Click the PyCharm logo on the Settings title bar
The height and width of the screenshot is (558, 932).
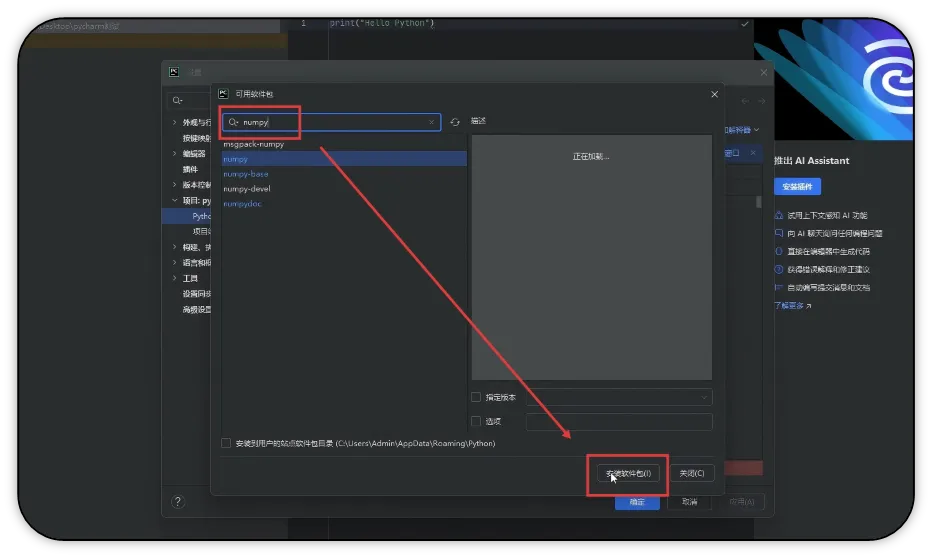click(x=174, y=72)
